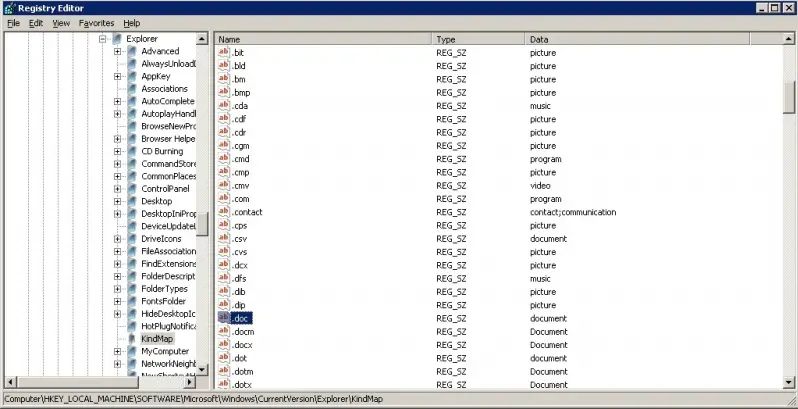This screenshot has height=409, width=798.
Task: Select the .docx value name
Action: (242, 345)
